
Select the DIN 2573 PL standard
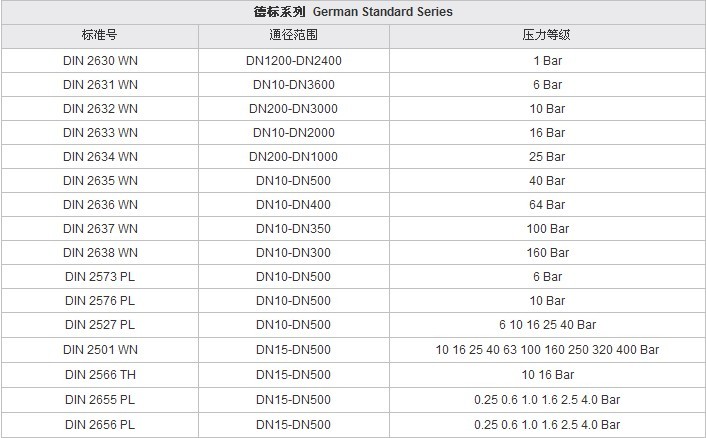pos(100,277)
